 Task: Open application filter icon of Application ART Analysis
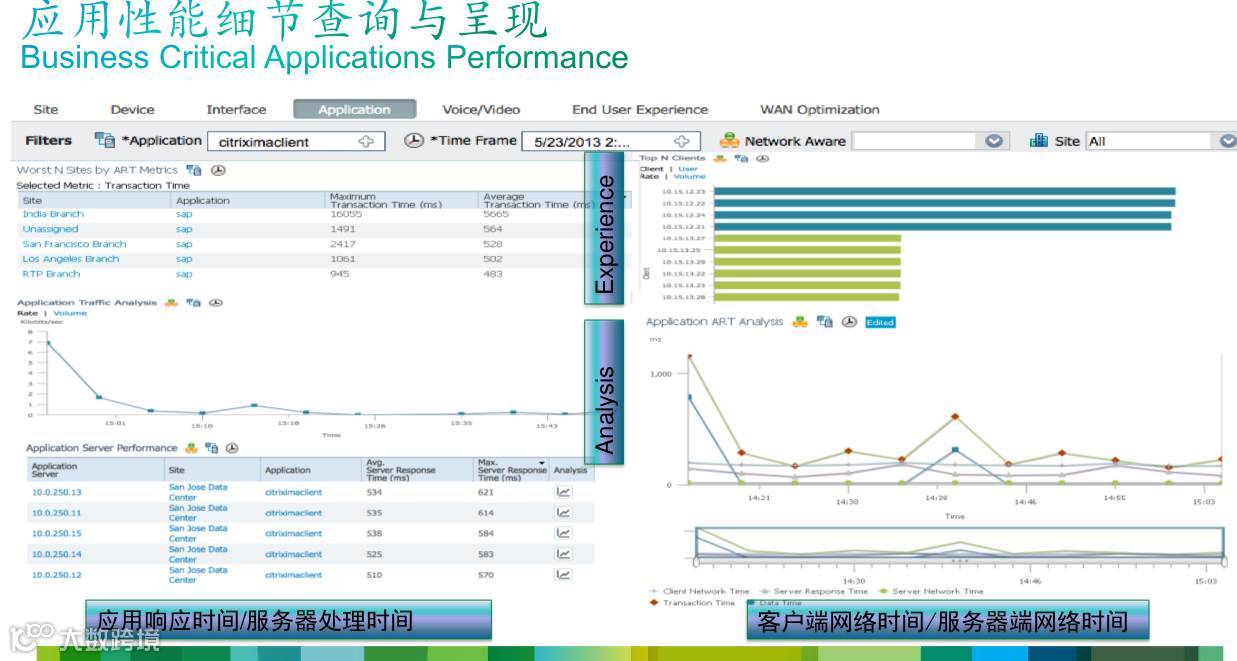pyautogui.click(x=825, y=322)
